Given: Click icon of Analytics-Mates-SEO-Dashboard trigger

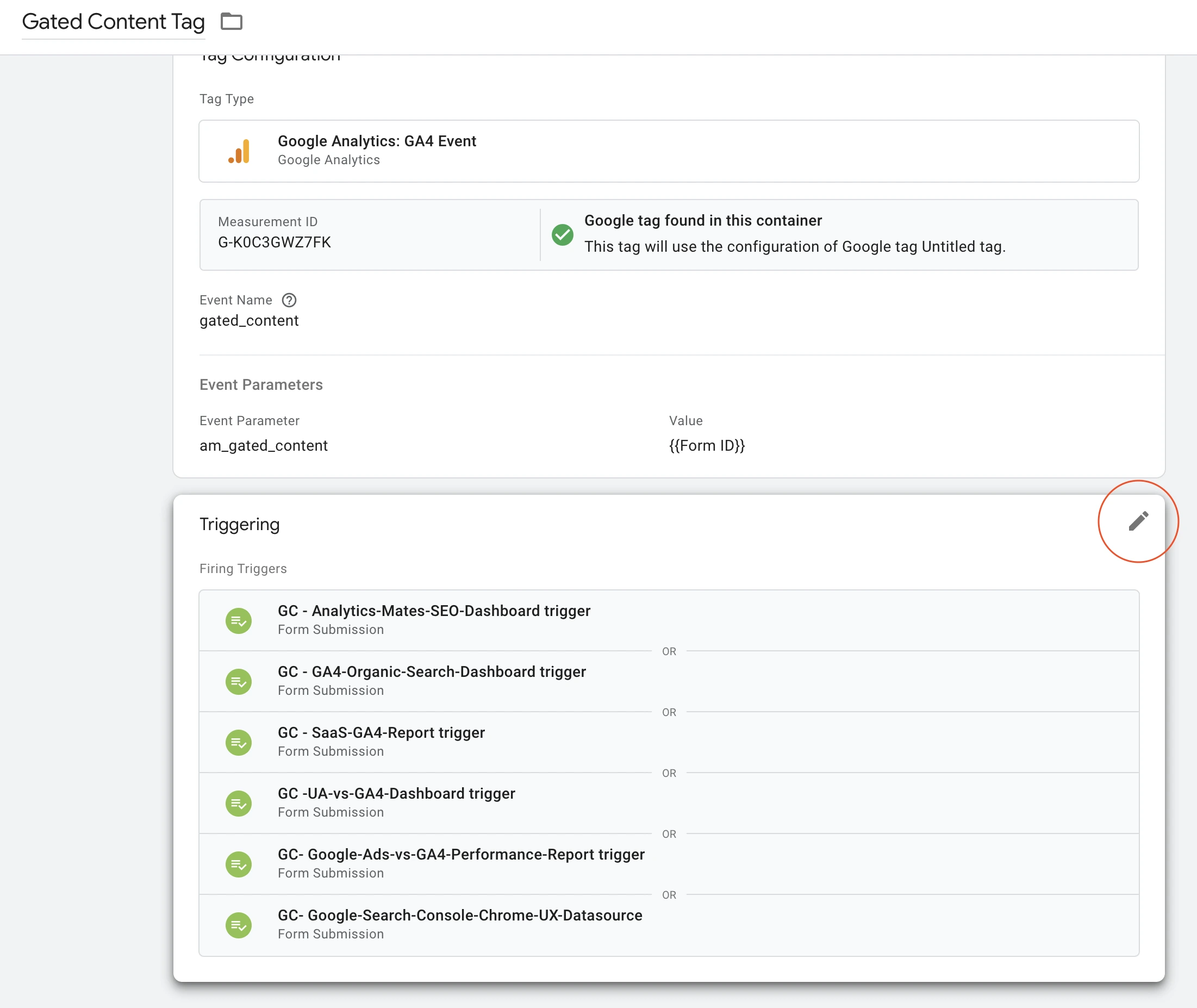Looking at the screenshot, I should 239,620.
